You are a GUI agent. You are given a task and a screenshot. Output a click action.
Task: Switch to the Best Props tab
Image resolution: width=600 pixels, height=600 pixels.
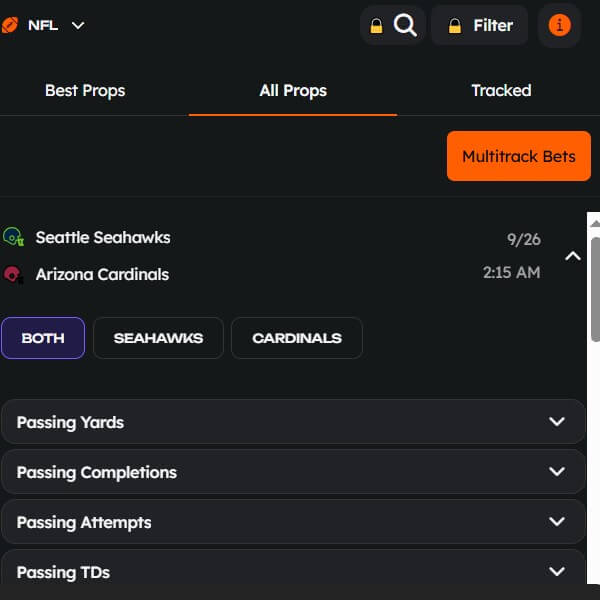pos(85,90)
